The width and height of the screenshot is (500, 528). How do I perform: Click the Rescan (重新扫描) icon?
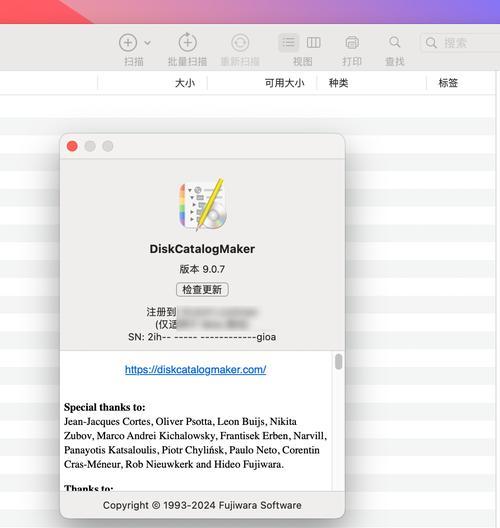point(240,43)
